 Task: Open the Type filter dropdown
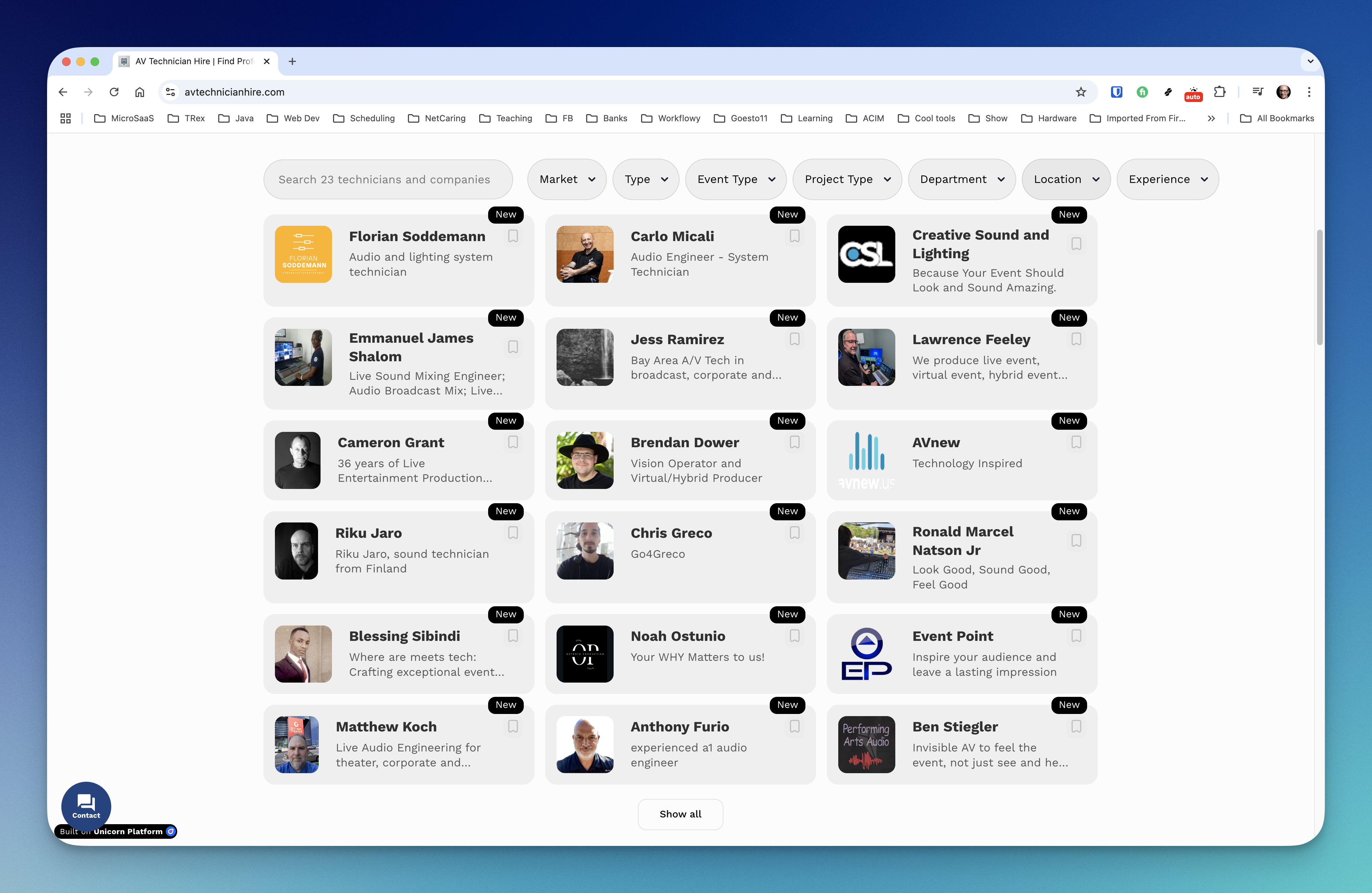[646, 179]
